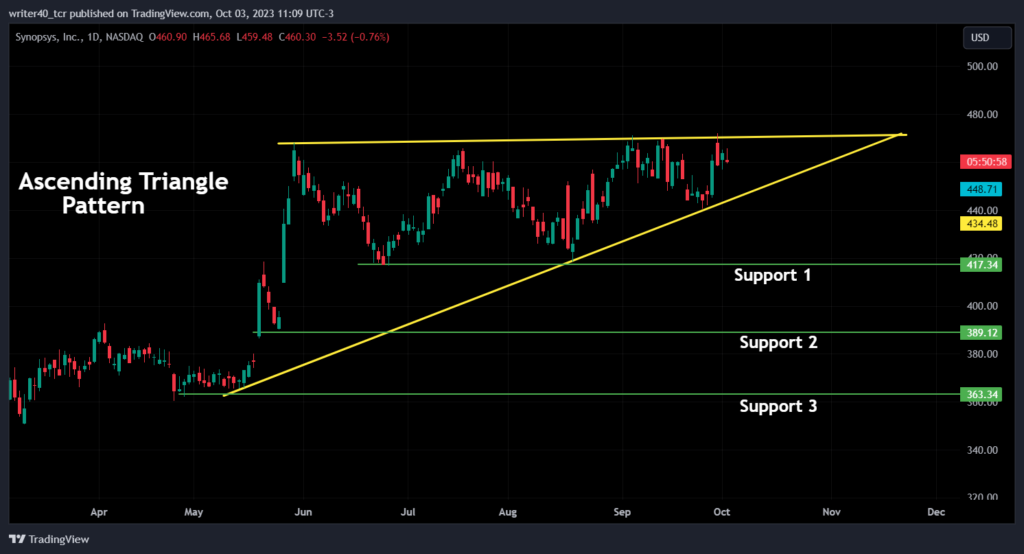Click the Aug label on time axis

[x=507, y=512]
